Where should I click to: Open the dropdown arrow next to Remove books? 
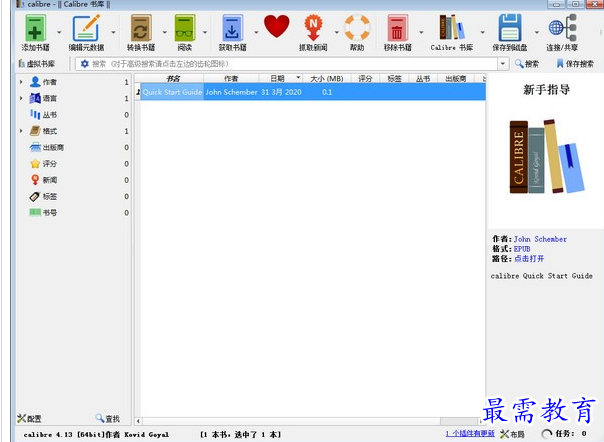[421, 32]
